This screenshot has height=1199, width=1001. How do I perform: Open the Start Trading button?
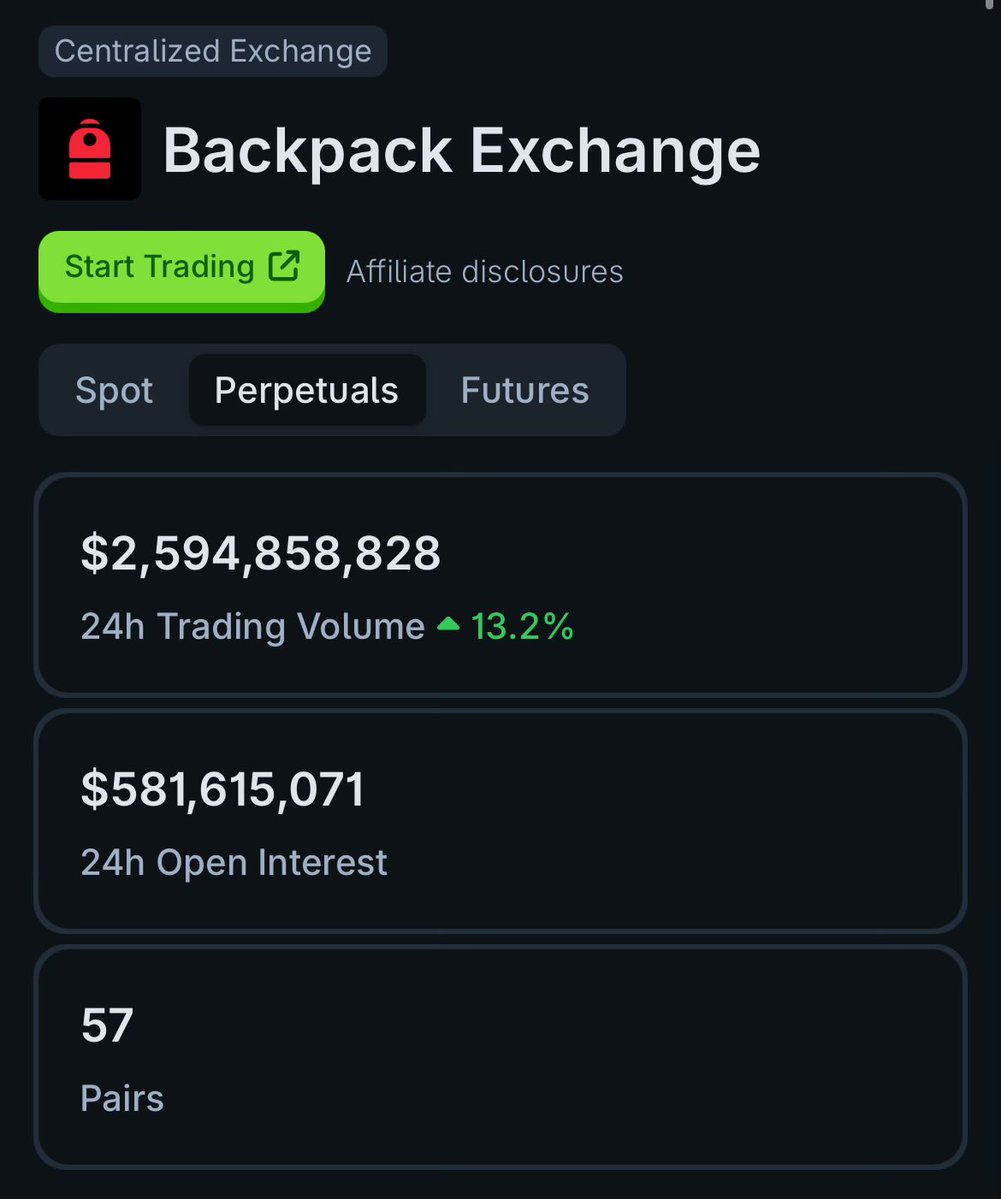[x=182, y=270]
